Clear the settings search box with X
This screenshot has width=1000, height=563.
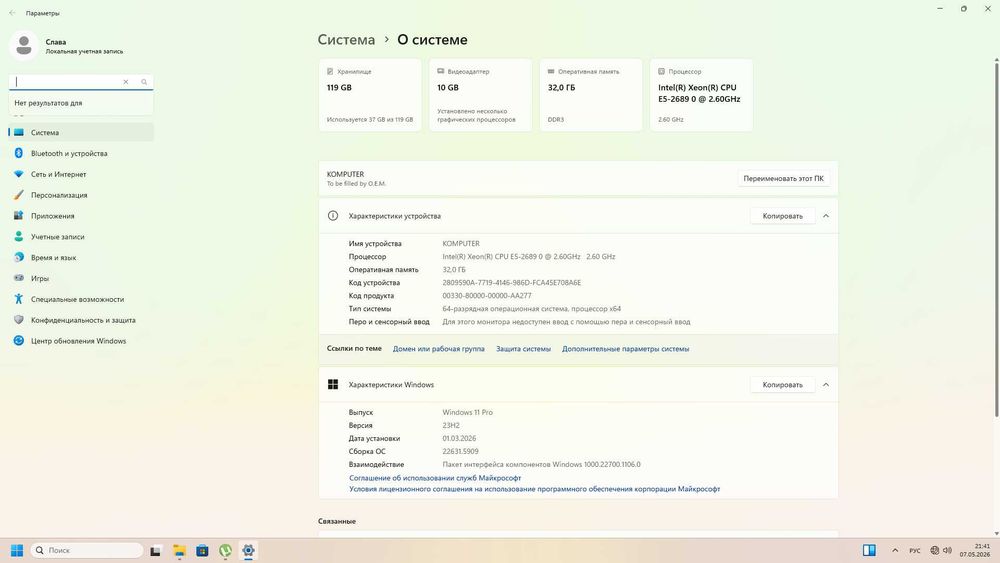point(126,82)
